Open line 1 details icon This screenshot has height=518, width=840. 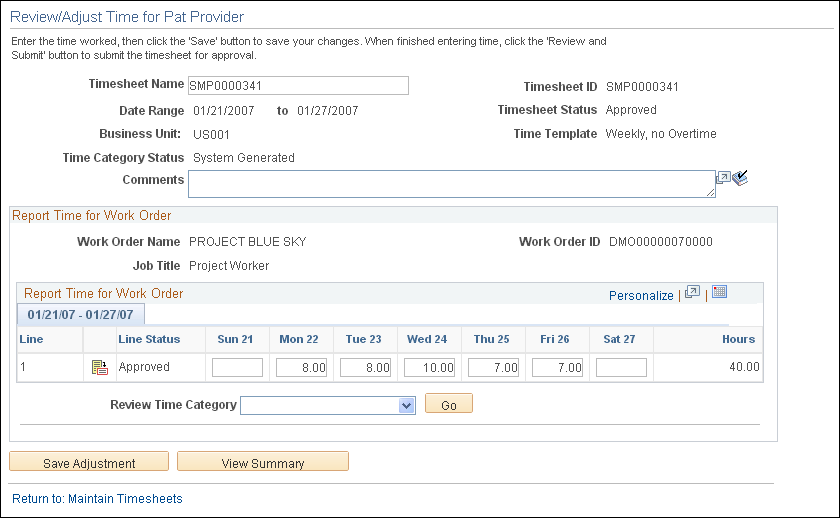(100, 367)
